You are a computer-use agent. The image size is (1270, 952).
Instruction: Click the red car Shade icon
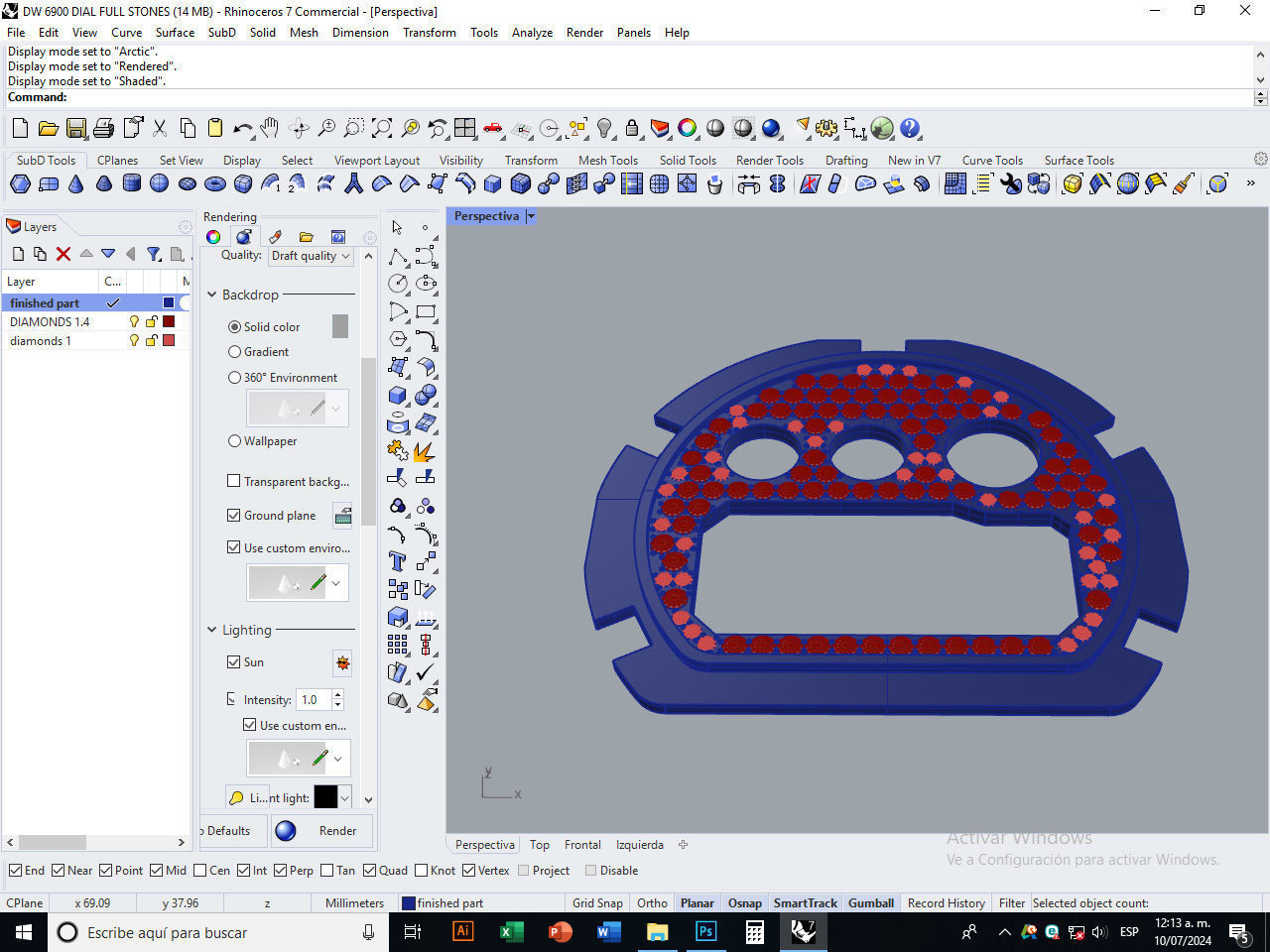click(x=493, y=128)
